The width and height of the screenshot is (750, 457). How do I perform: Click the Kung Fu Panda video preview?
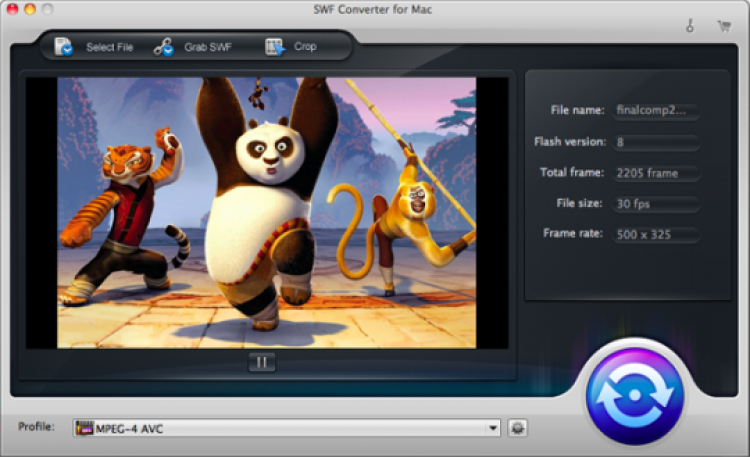(266, 212)
